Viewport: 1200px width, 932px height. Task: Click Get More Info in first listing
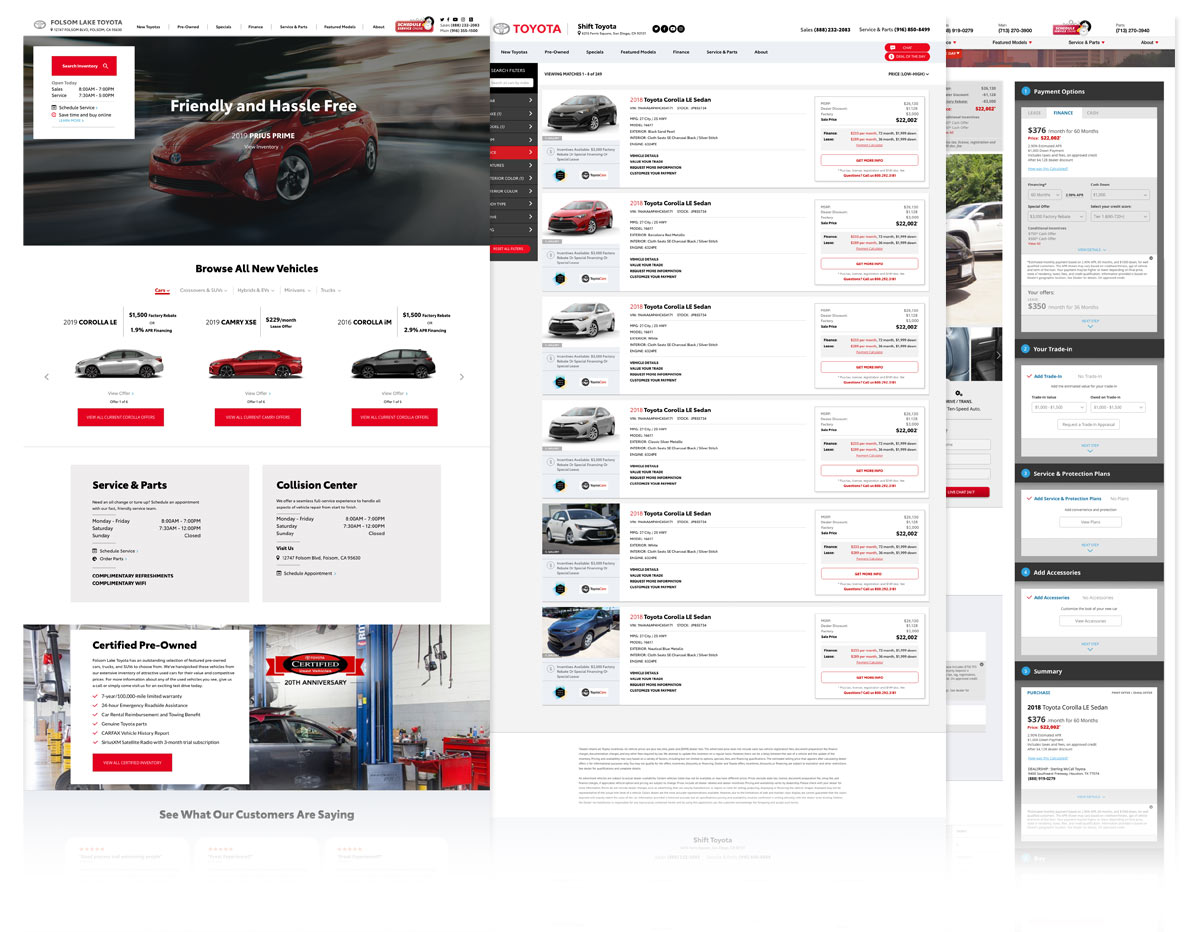click(x=869, y=160)
